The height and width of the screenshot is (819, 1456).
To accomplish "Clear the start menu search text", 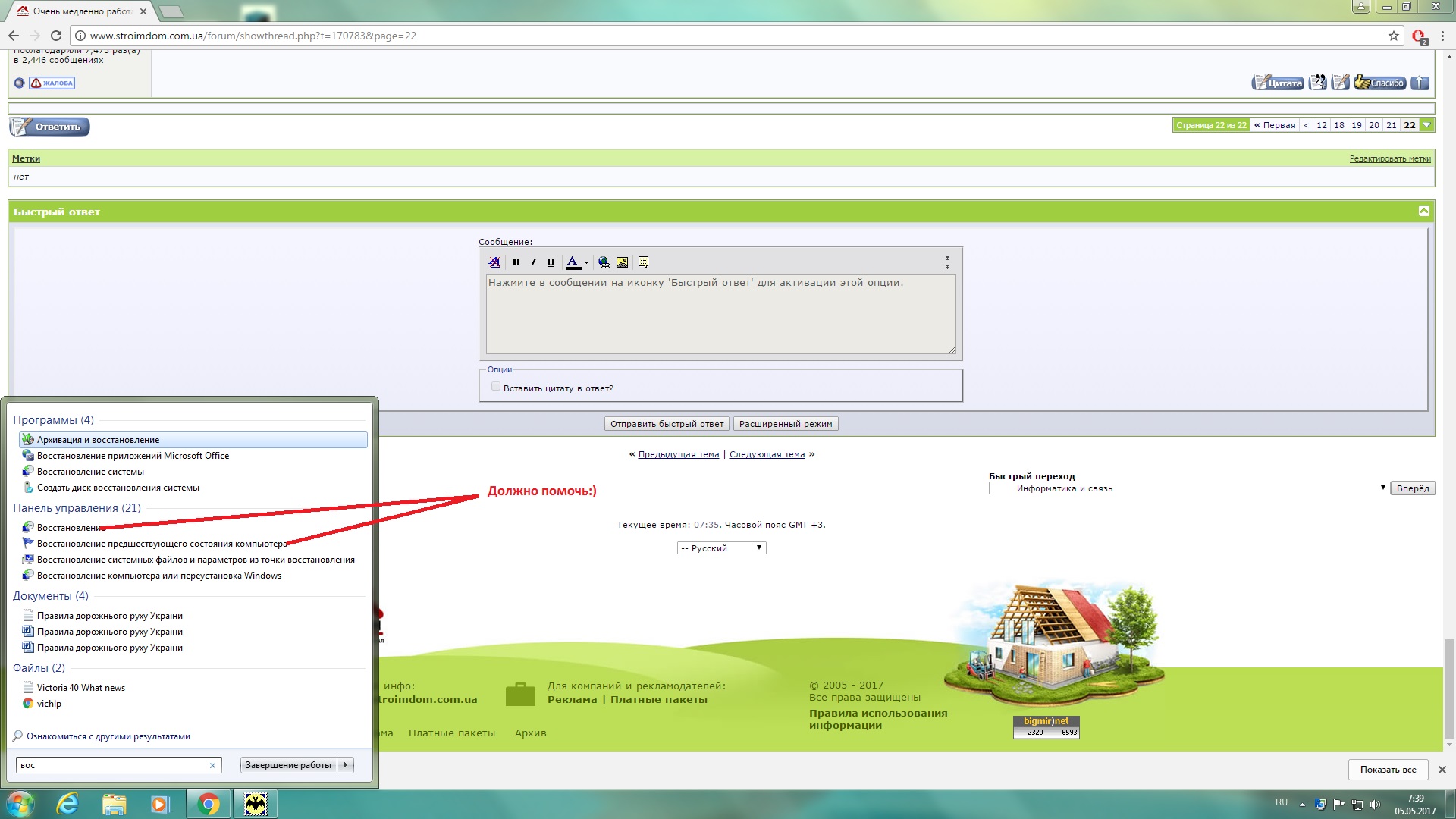I will (x=212, y=766).
